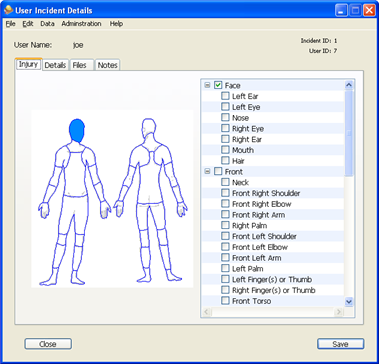Check the Left Eye checkbox

coord(225,107)
